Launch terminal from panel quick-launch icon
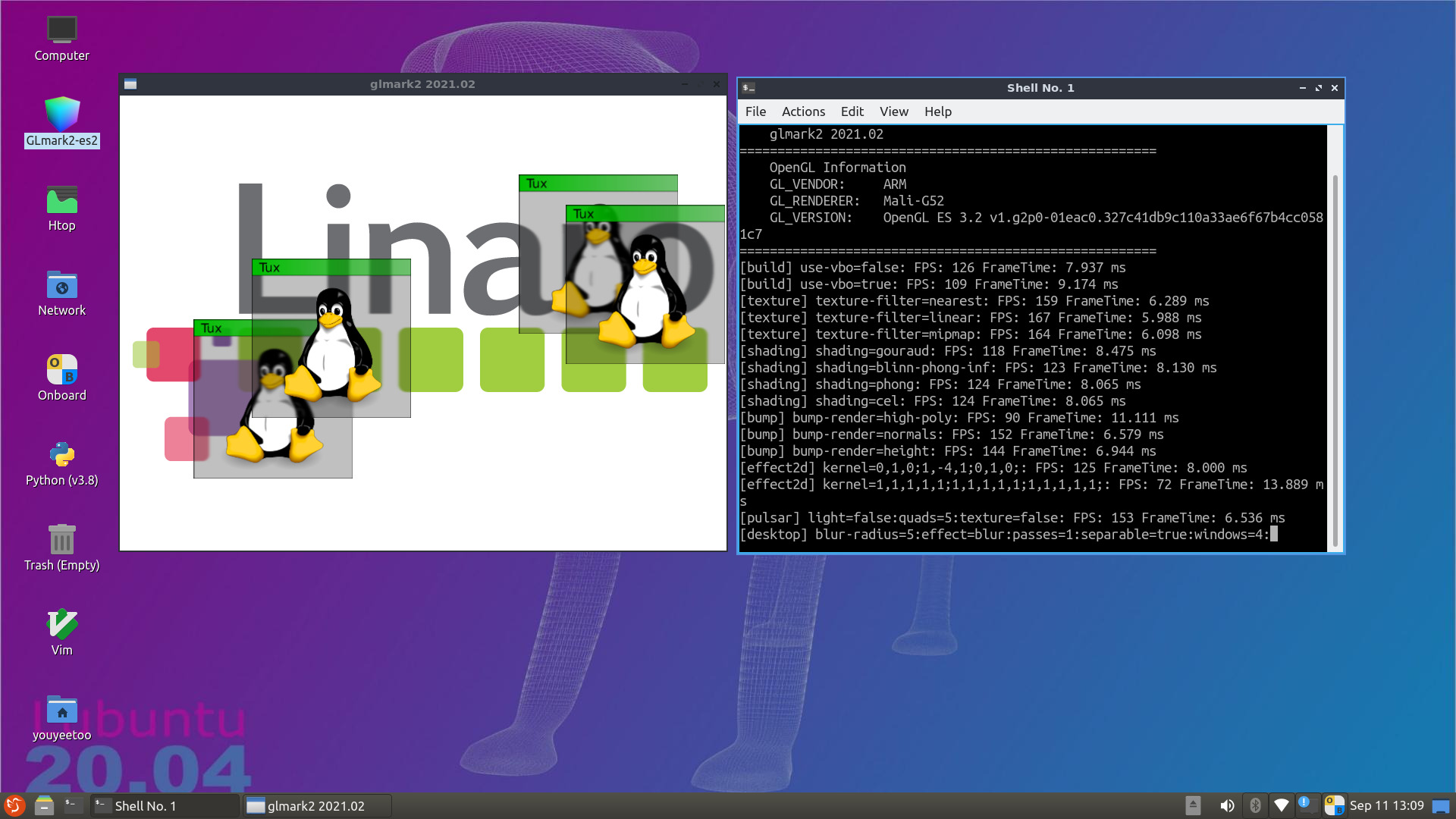The height and width of the screenshot is (819, 1456). 74,805
